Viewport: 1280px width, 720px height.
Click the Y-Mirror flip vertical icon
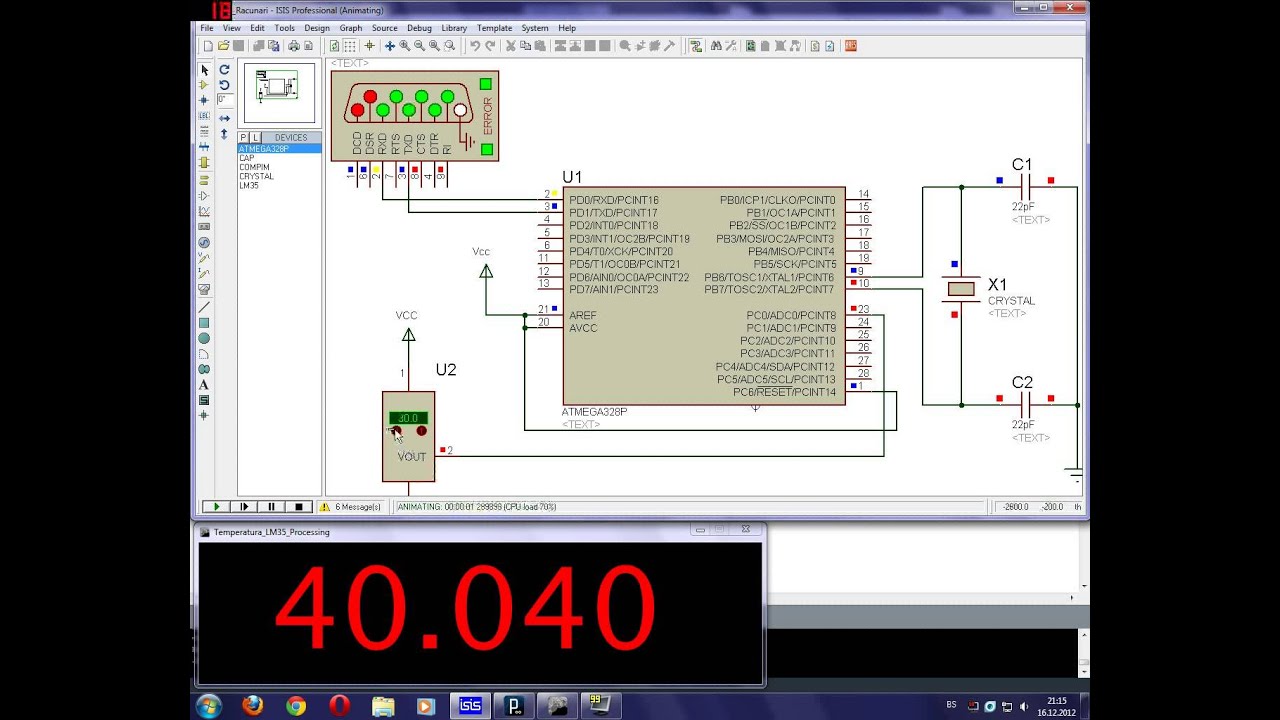coord(224,133)
